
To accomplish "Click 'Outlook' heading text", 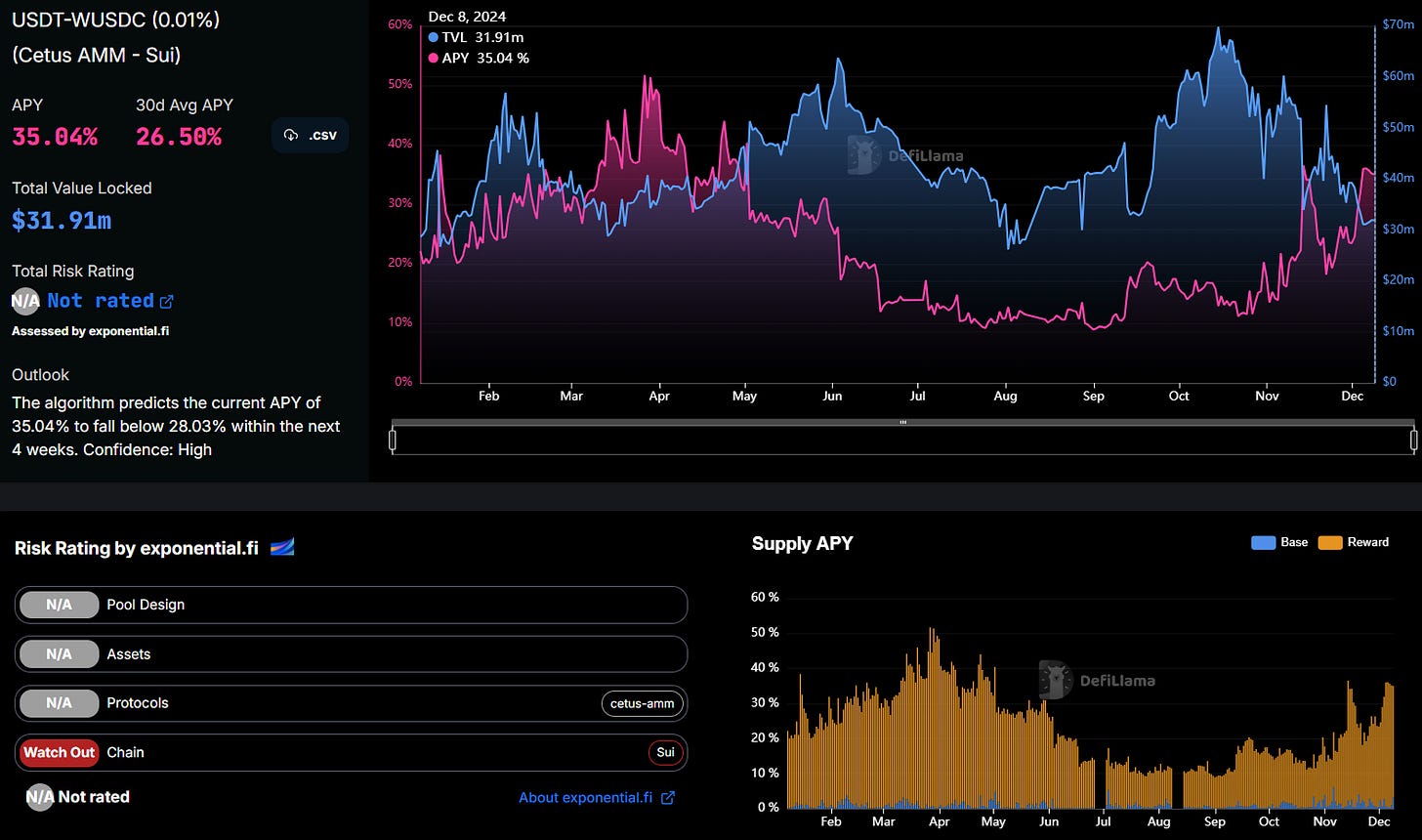I will 40,375.
